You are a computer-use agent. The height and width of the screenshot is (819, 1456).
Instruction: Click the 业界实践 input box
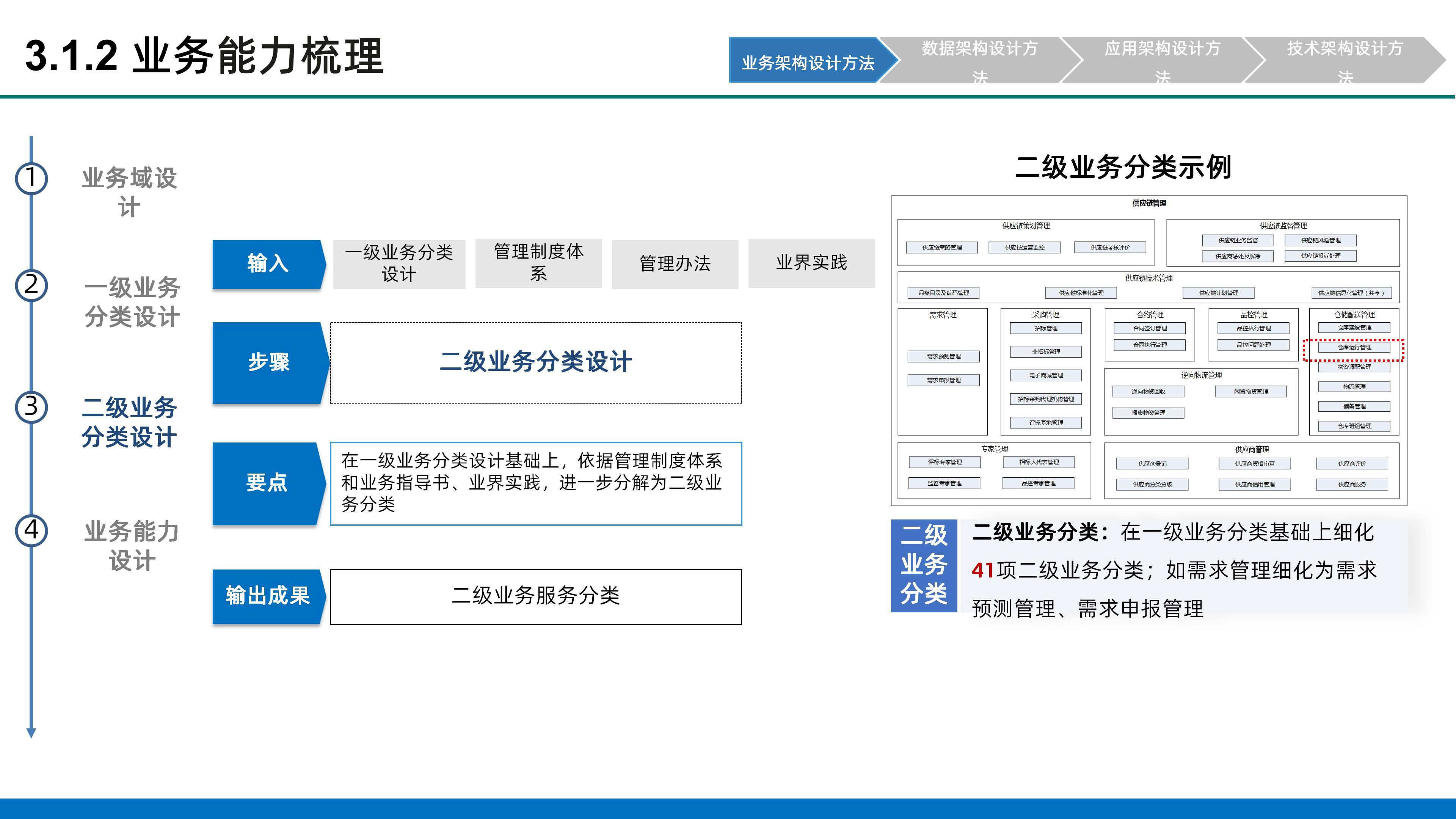click(812, 264)
